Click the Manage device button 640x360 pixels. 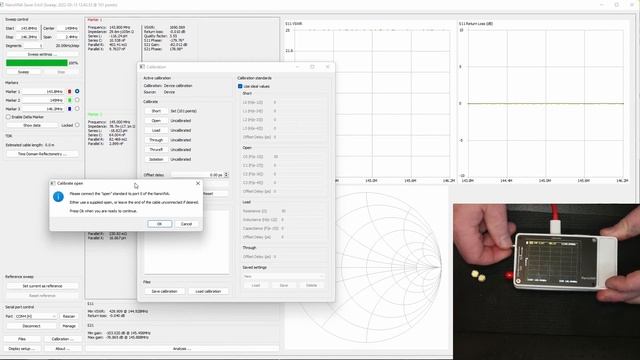[69, 326]
